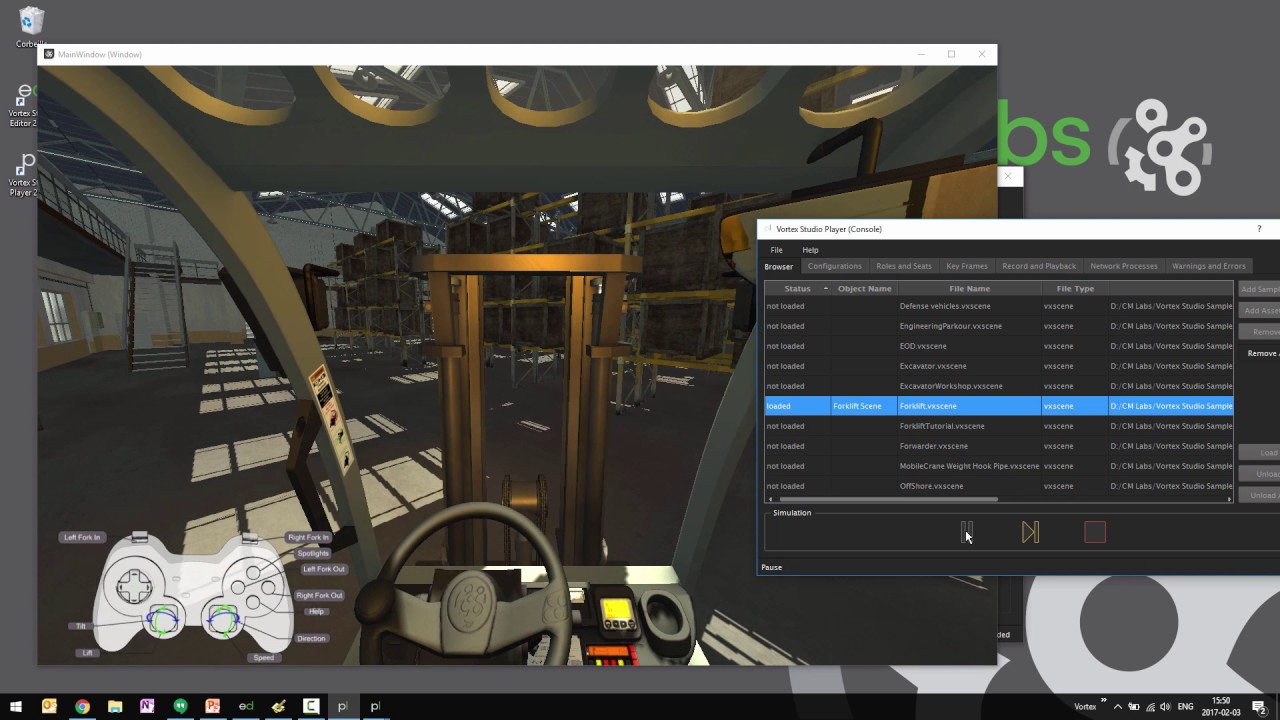Select the loaded Forklift.vxscene file name
Viewport: 1280px width, 720px height.
click(928, 406)
